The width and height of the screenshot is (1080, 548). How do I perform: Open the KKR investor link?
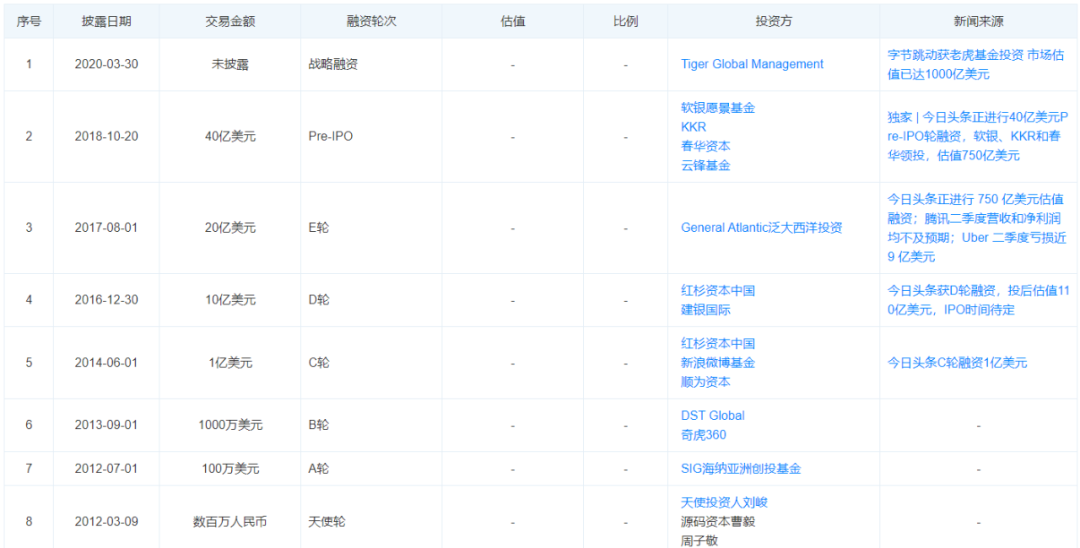(693, 127)
